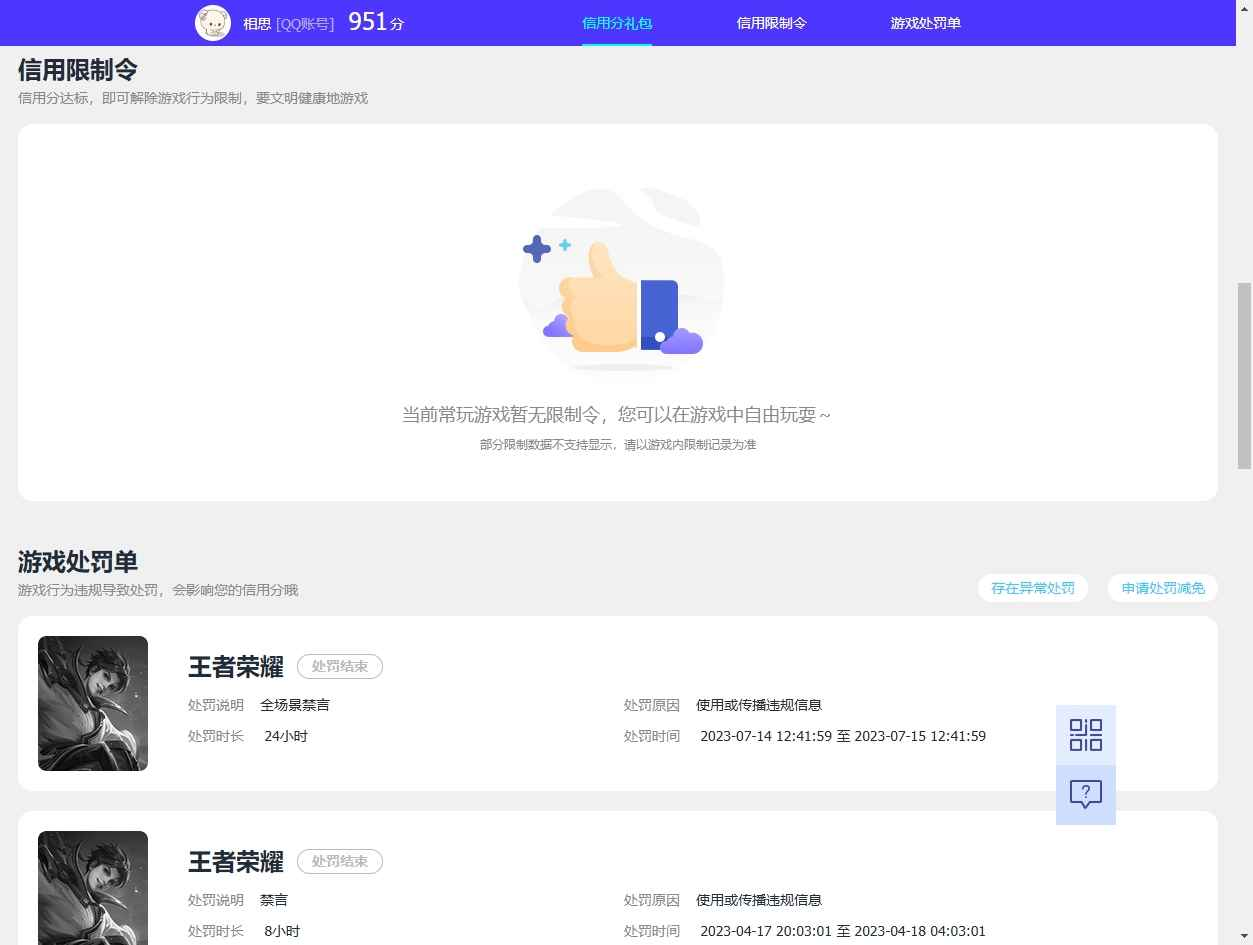
Task: Click 处罚结束 badge on 24小时 punishment card
Action: [x=340, y=666]
